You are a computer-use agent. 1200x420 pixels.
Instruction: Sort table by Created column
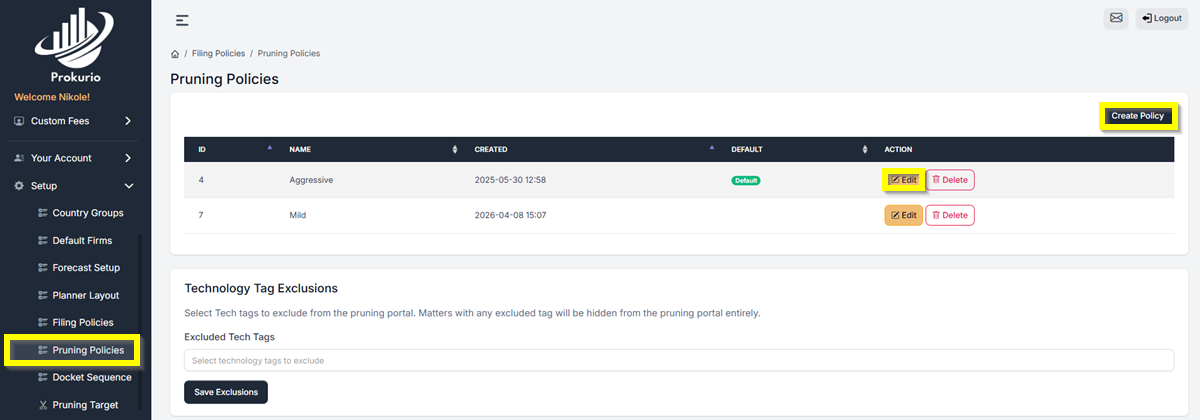click(x=712, y=149)
